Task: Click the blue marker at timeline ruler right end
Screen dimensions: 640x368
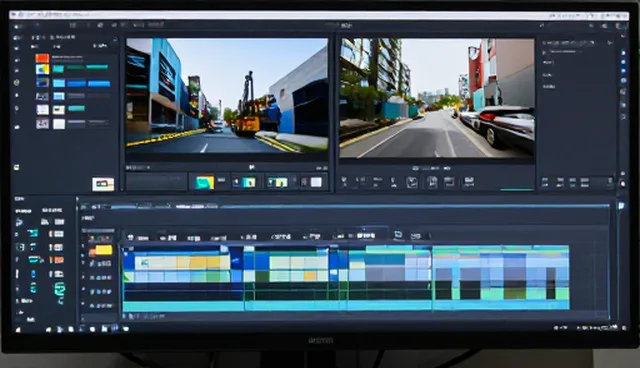Action: click(x=621, y=206)
